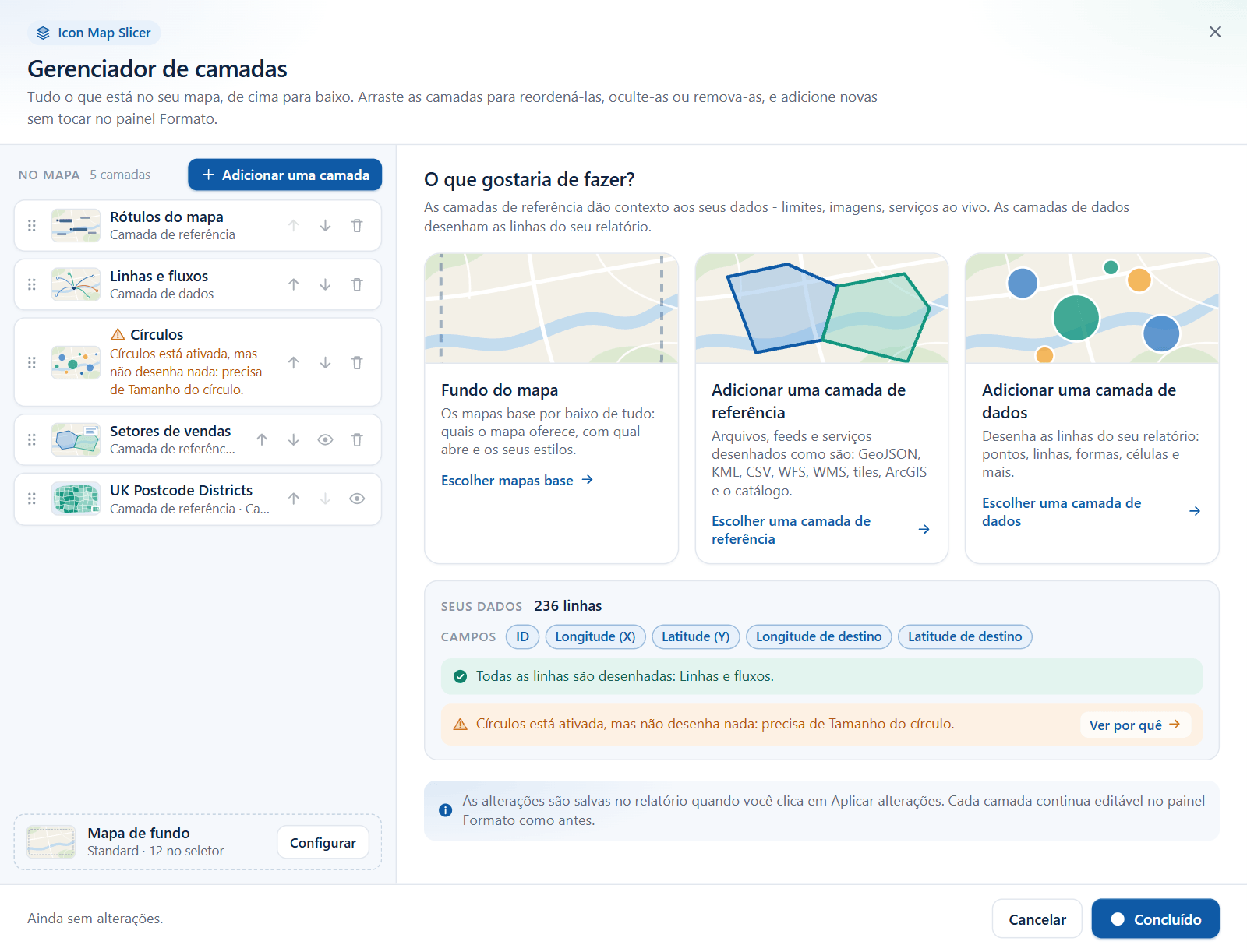
Task: Move Círculos layer down
Action: pyautogui.click(x=325, y=363)
